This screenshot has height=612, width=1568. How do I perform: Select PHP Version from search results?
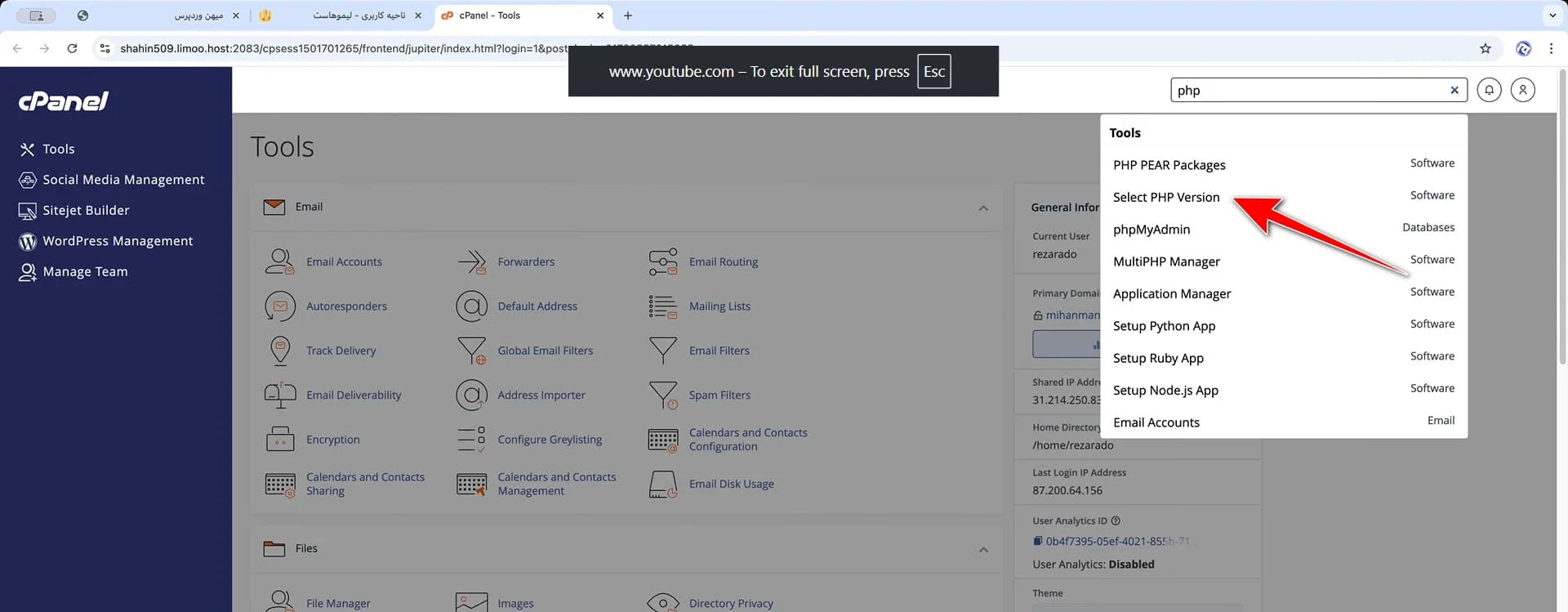point(1165,198)
